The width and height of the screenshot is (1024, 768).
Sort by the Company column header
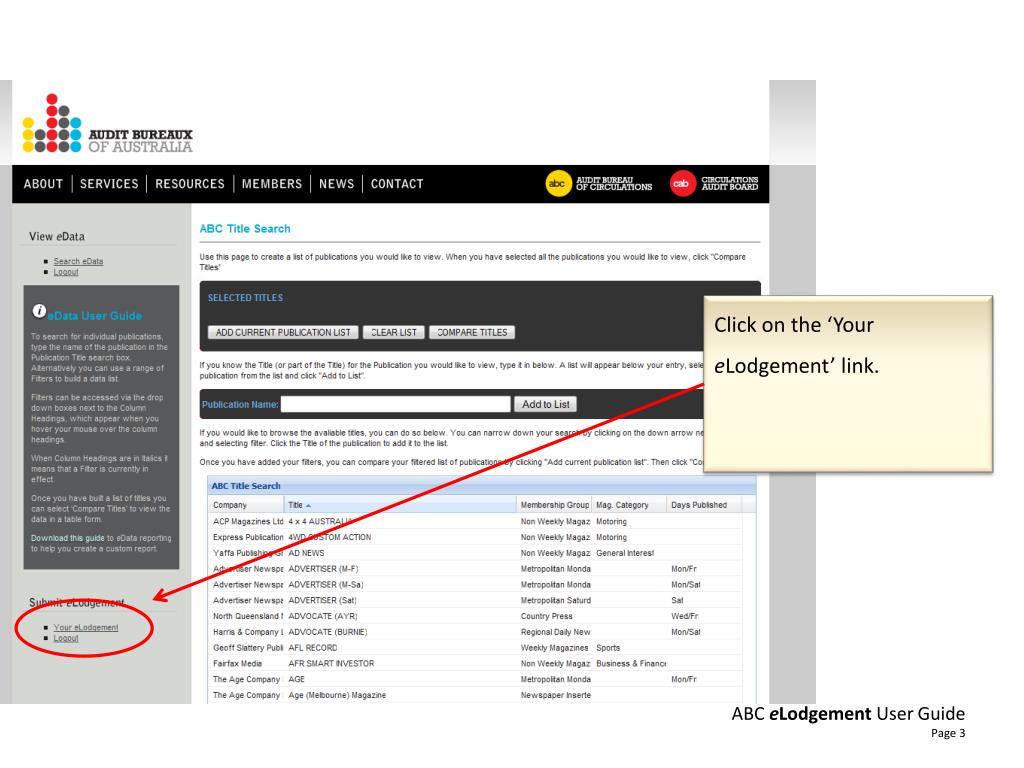pyautogui.click(x=246, y=505)
